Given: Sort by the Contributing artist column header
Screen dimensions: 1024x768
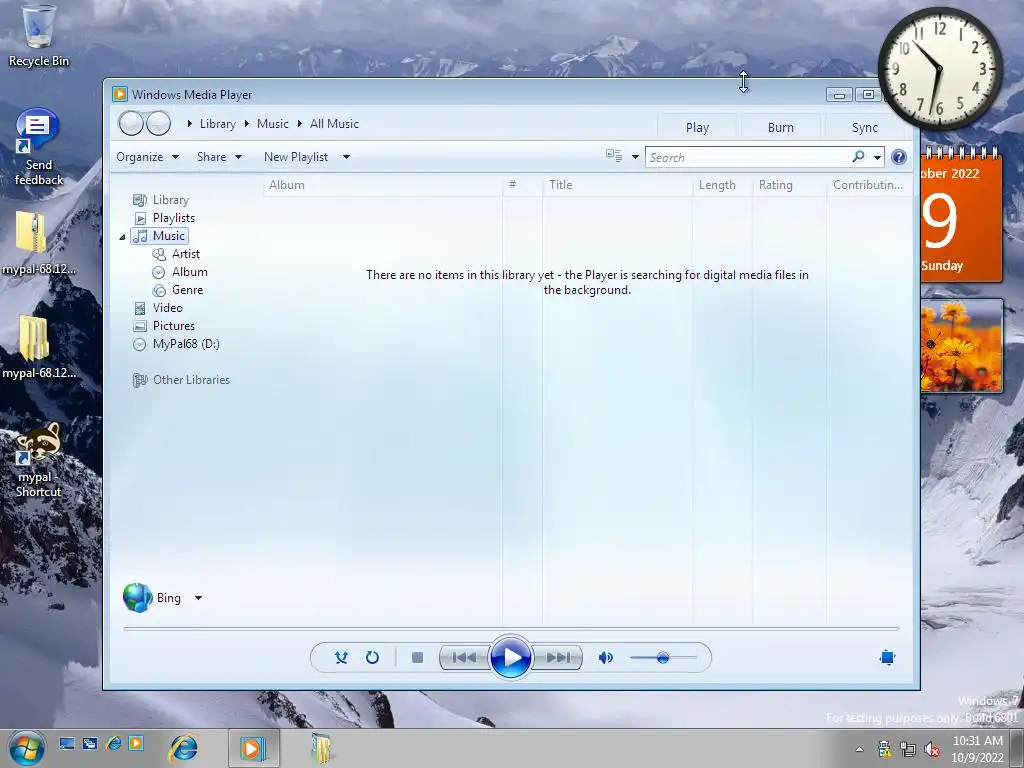Looking at the screenshot, I should click(x=868, y=185).
